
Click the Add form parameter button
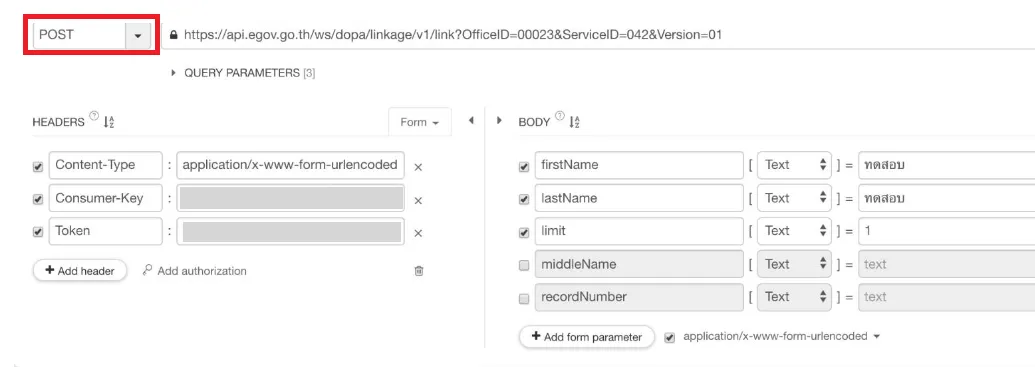click(x=587, y=337)
